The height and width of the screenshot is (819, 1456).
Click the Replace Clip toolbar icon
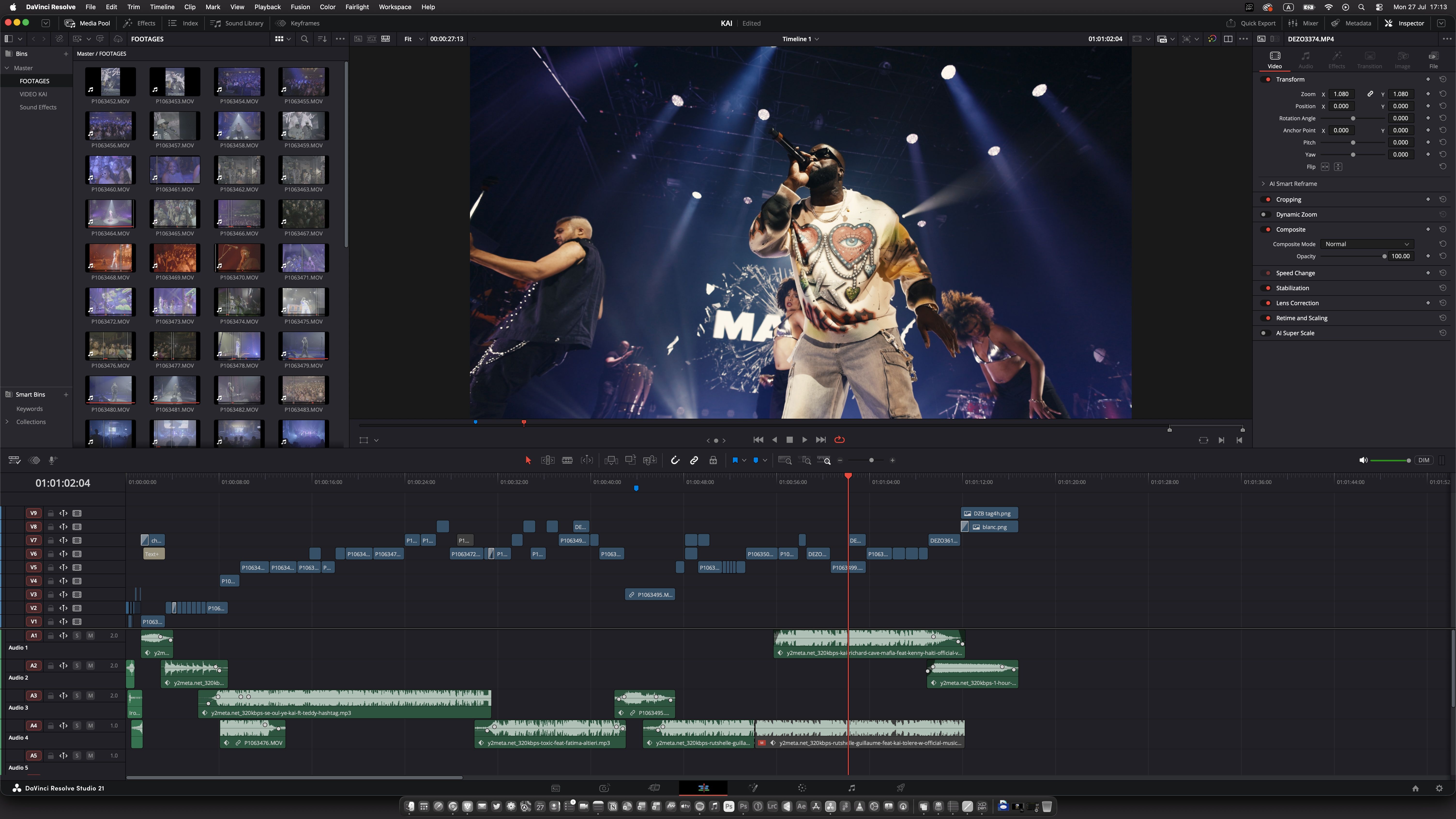coord(650,460)
